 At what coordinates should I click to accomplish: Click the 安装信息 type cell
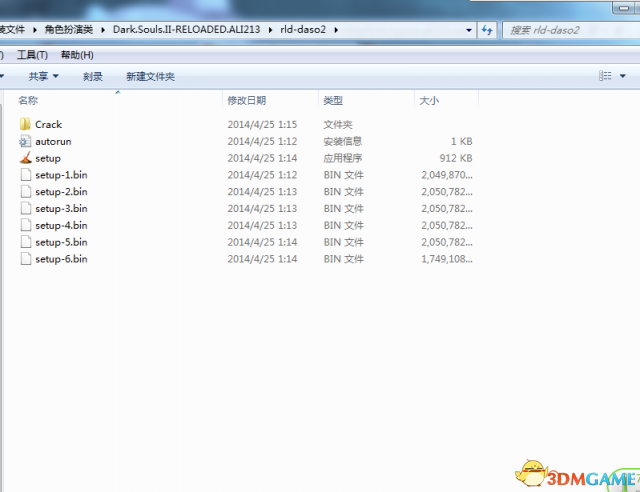tap(342, 141)
